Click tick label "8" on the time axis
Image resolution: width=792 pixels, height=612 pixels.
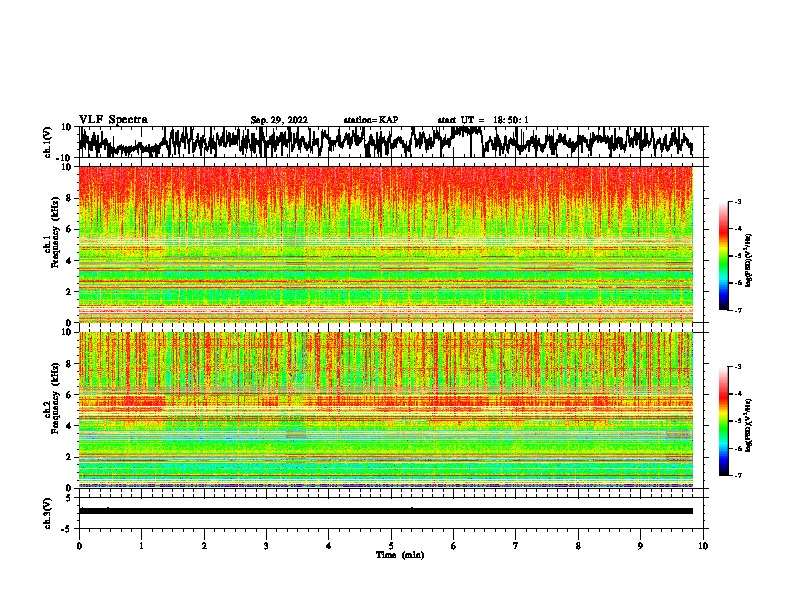click(578, 546)
